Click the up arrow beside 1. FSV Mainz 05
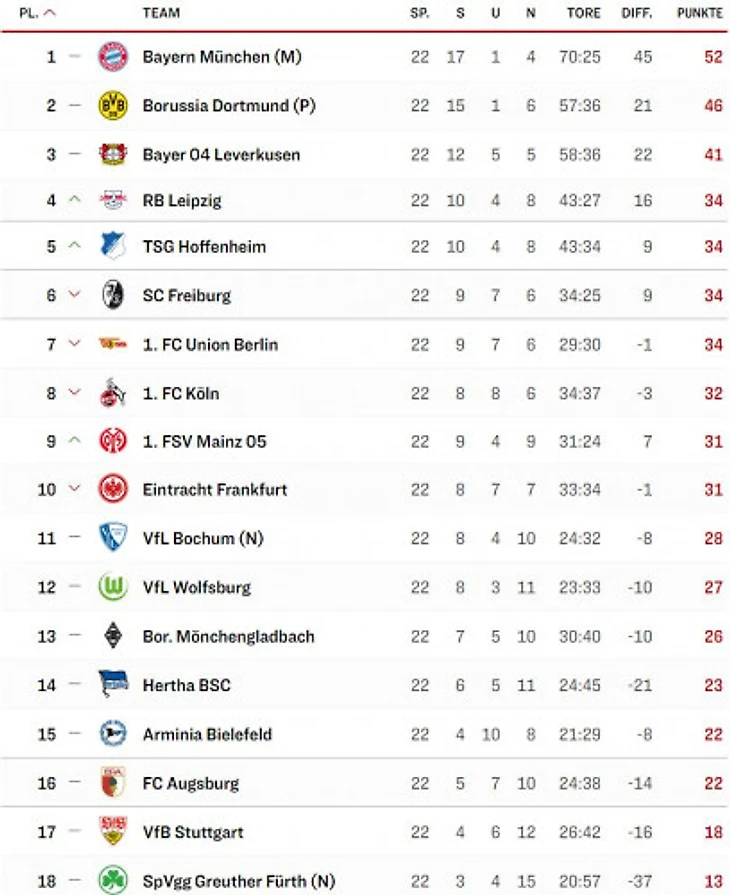730x895 pixels. pos(75,440)
